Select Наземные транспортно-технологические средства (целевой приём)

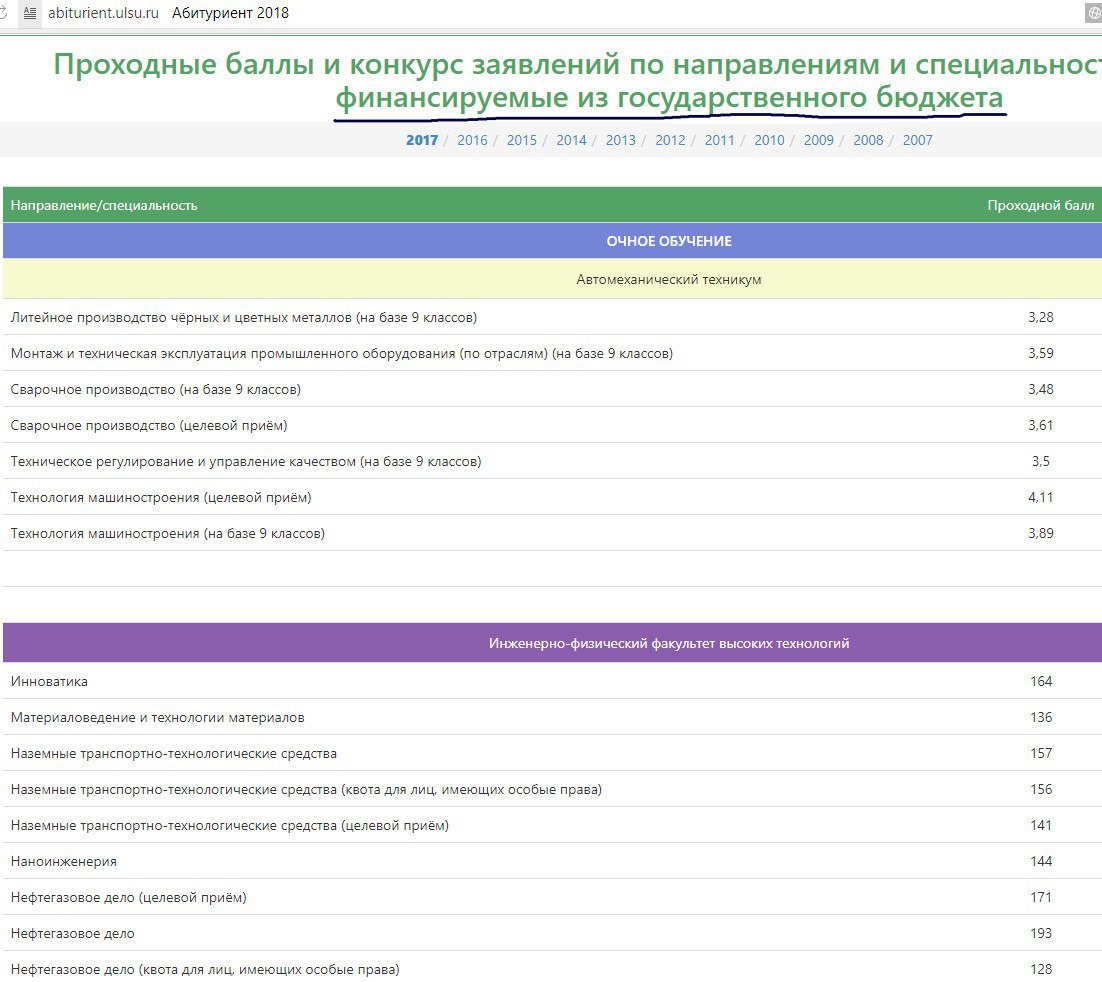552,825
